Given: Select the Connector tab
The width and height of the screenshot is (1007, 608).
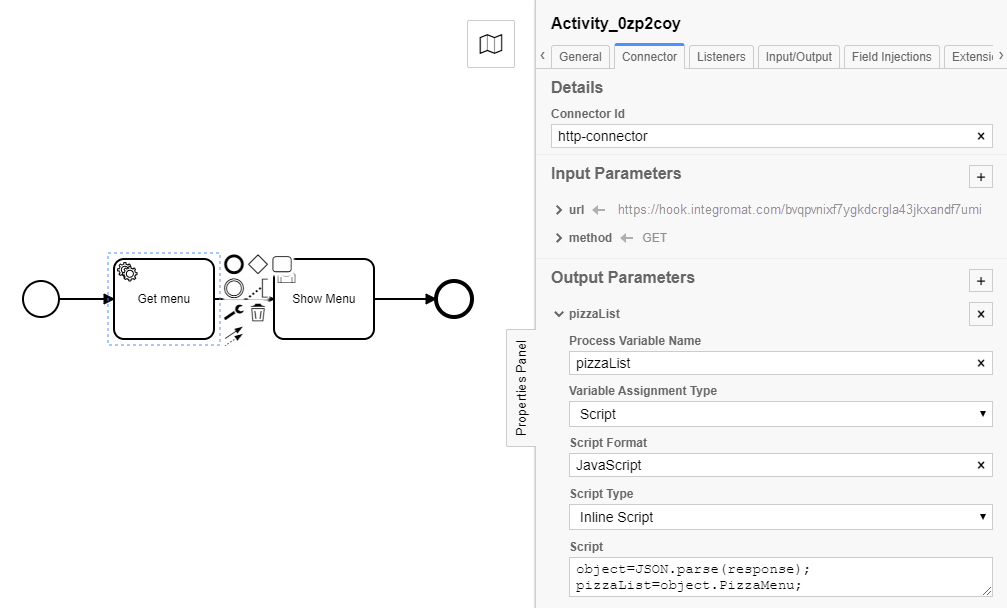Looking at the screenshot, I should click(x=649, y=56).
